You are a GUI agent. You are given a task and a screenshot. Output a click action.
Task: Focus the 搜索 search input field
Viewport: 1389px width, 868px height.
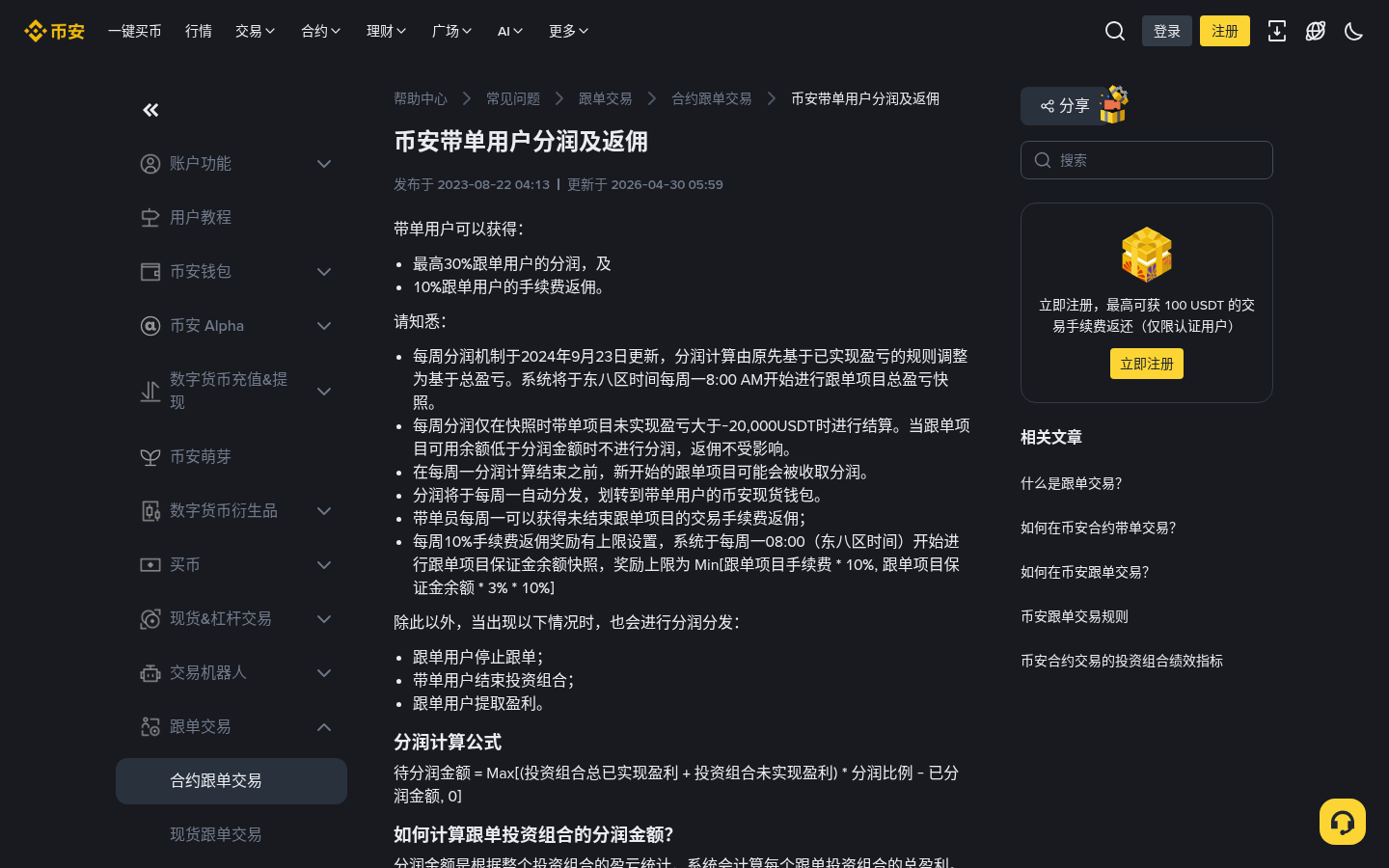(1147, 160)
